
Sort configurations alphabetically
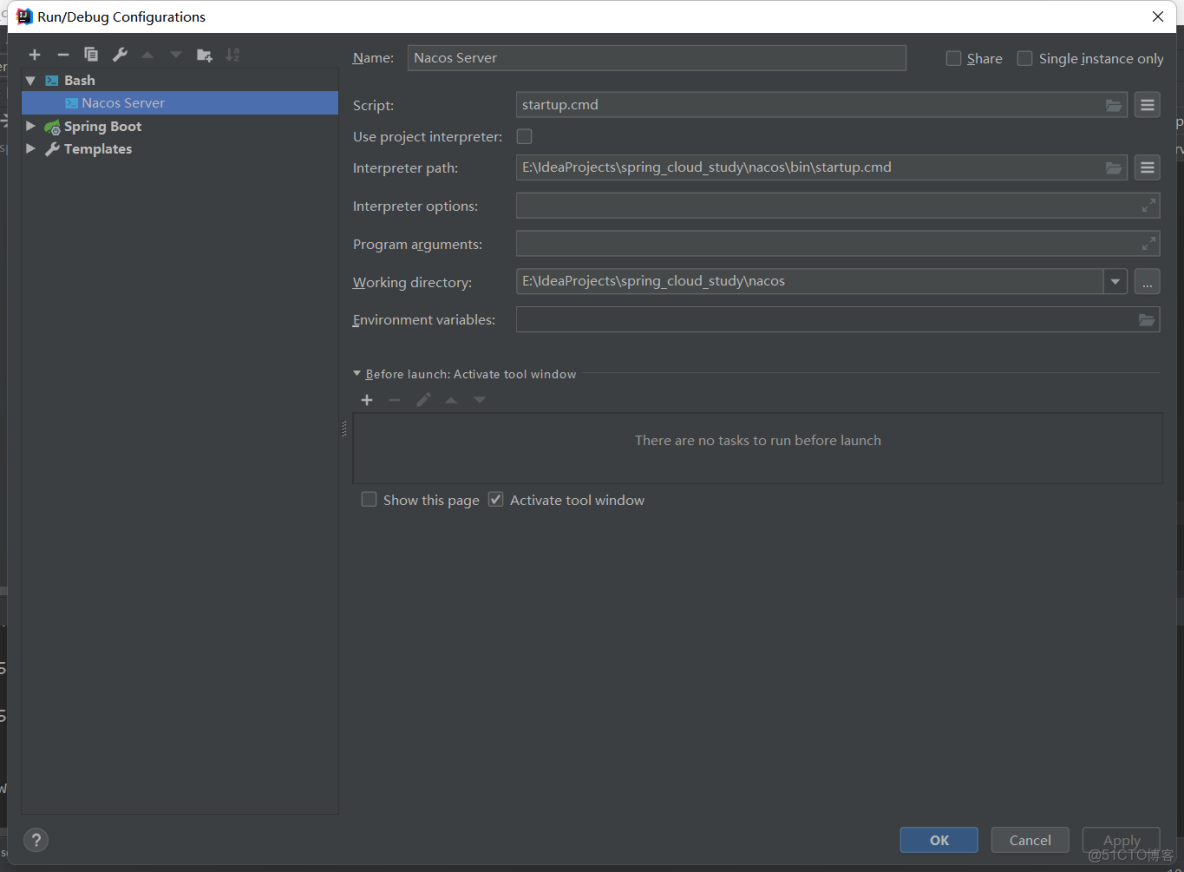click(x=233, y=55)
